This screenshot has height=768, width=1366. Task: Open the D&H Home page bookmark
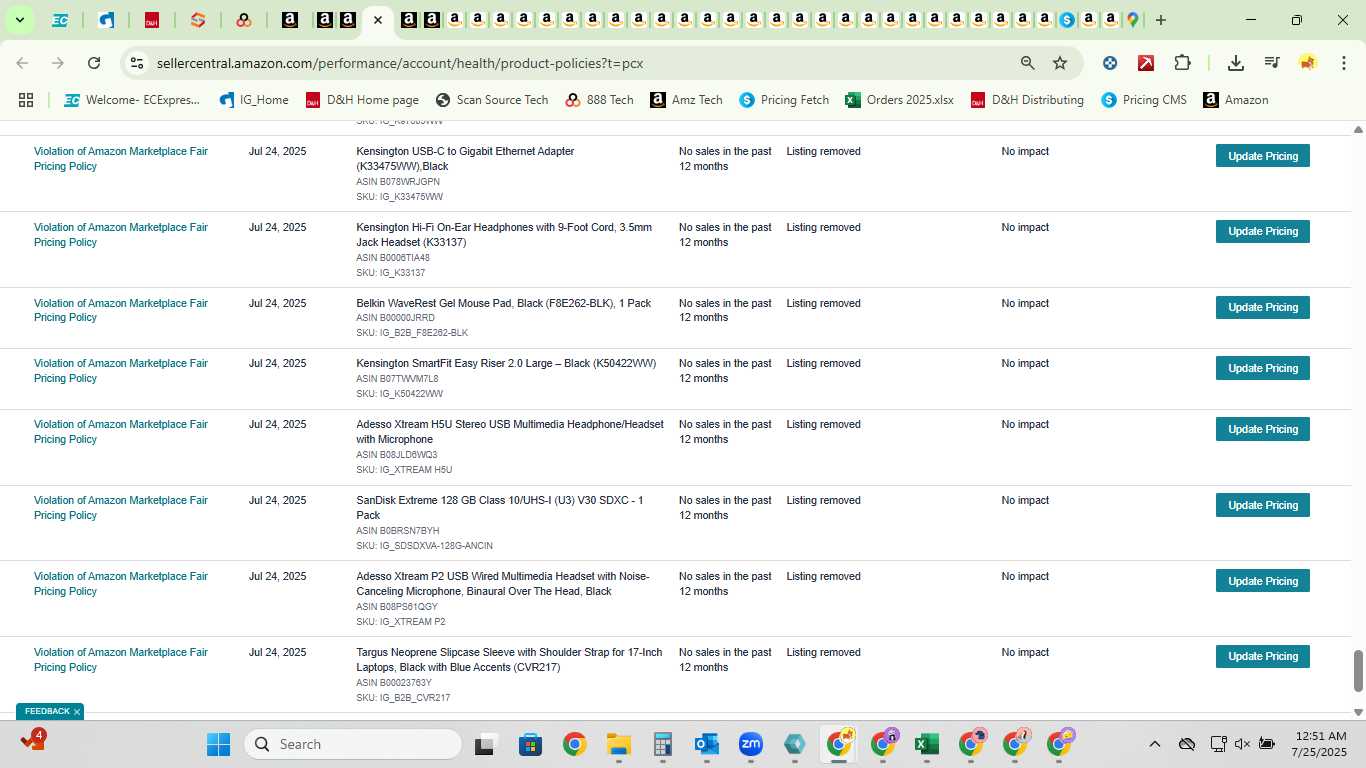[362, 100]
